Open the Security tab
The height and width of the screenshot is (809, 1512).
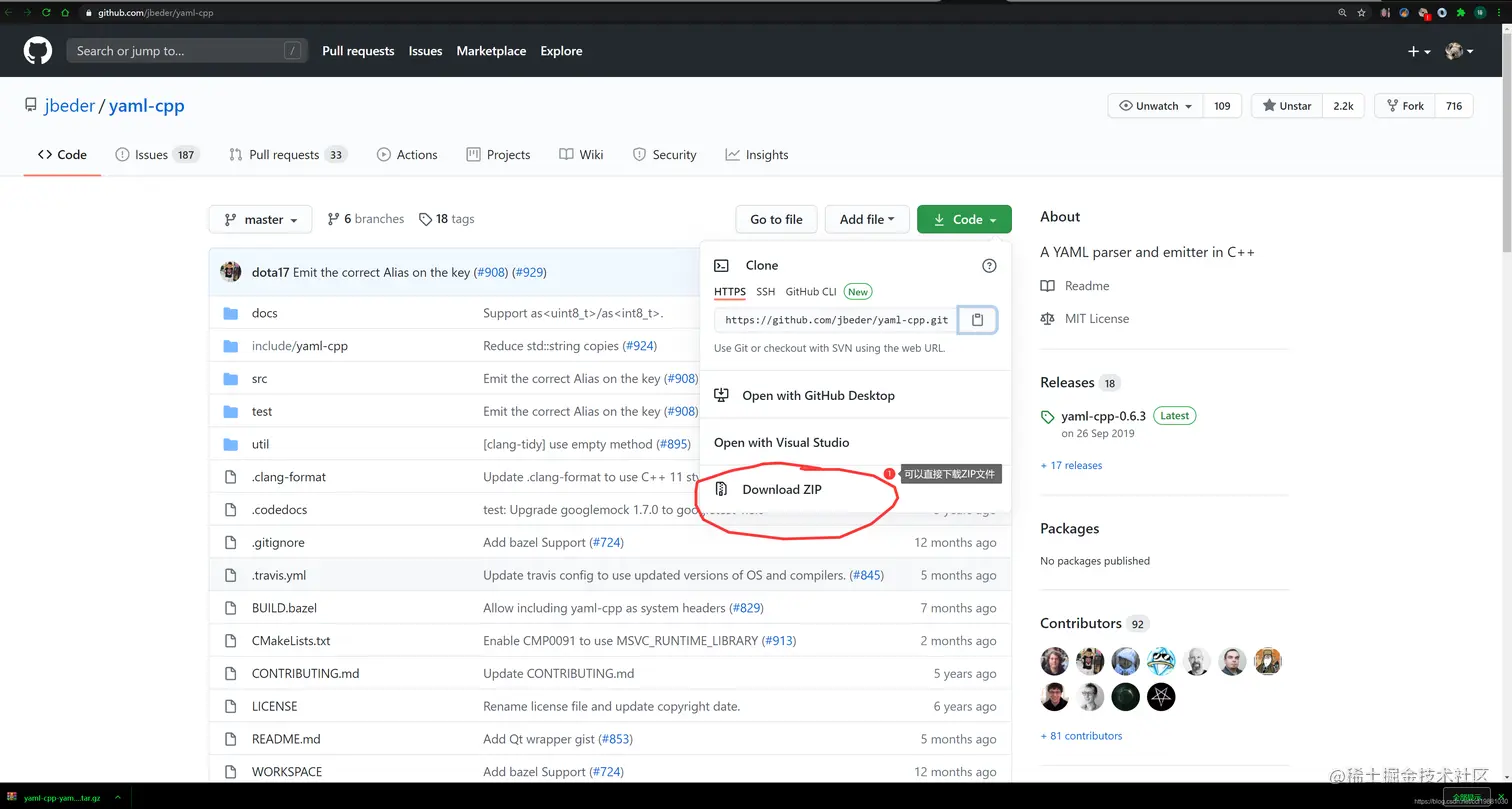click(x=664, y=155)
